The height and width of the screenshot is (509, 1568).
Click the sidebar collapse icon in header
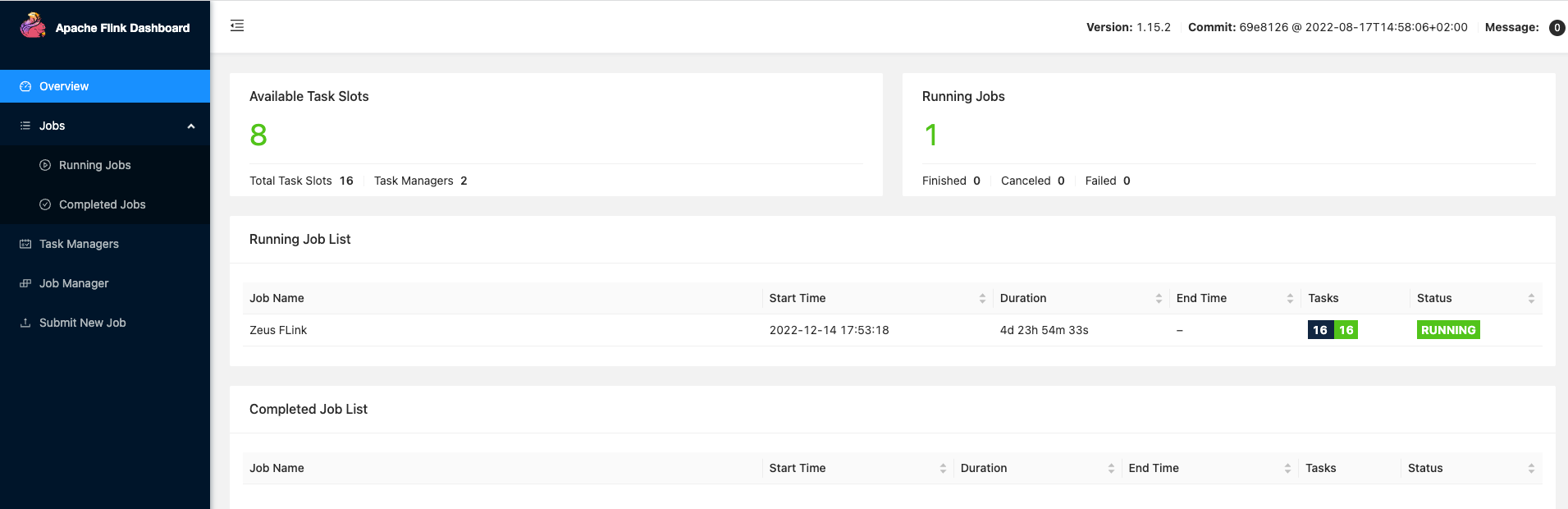[237, 26]
